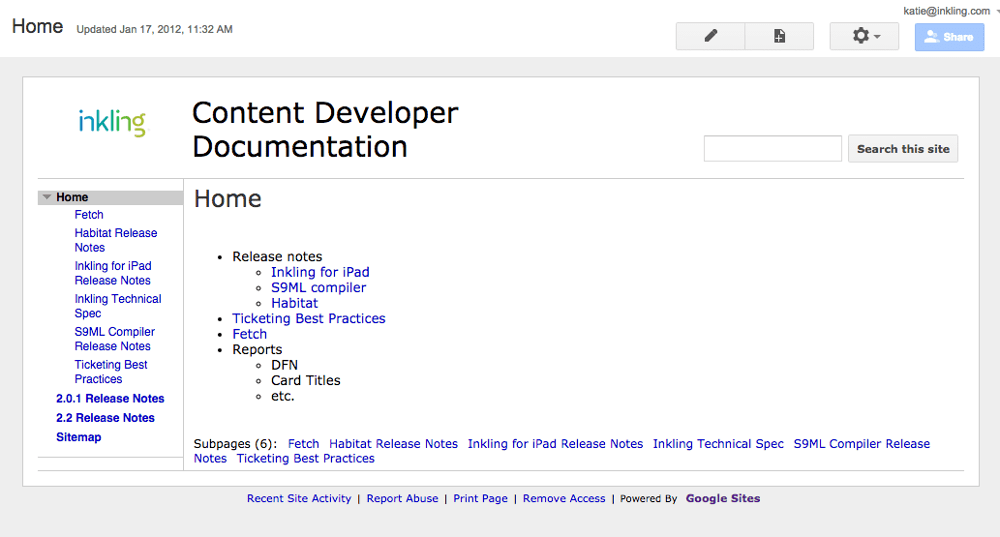Open Inkling for iPad Release Notes subpage link
Viewport: 1000px width, 537px height.
[x=555, y=444]
